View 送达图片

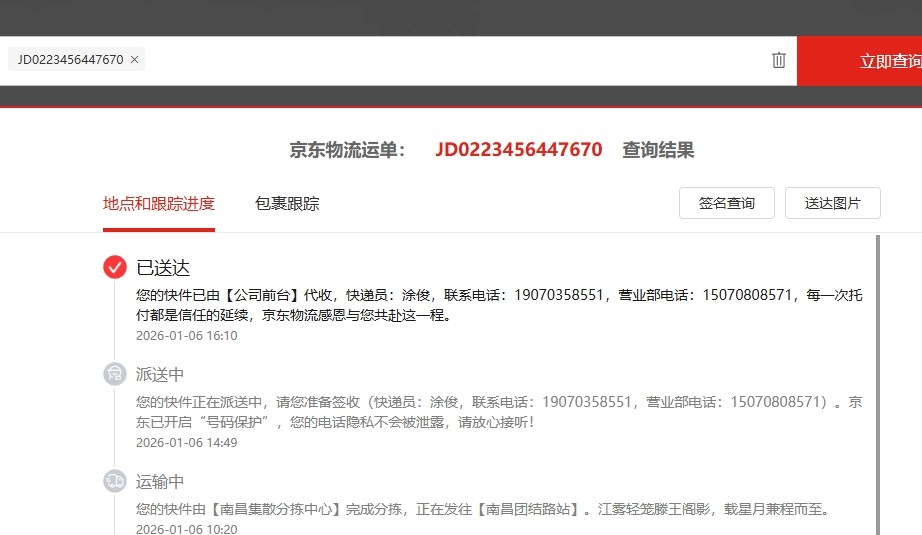tap(832, 203)
